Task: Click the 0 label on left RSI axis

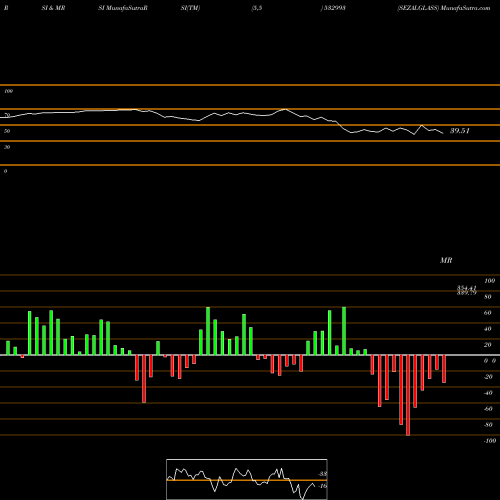Action: [x=5, y=171]
